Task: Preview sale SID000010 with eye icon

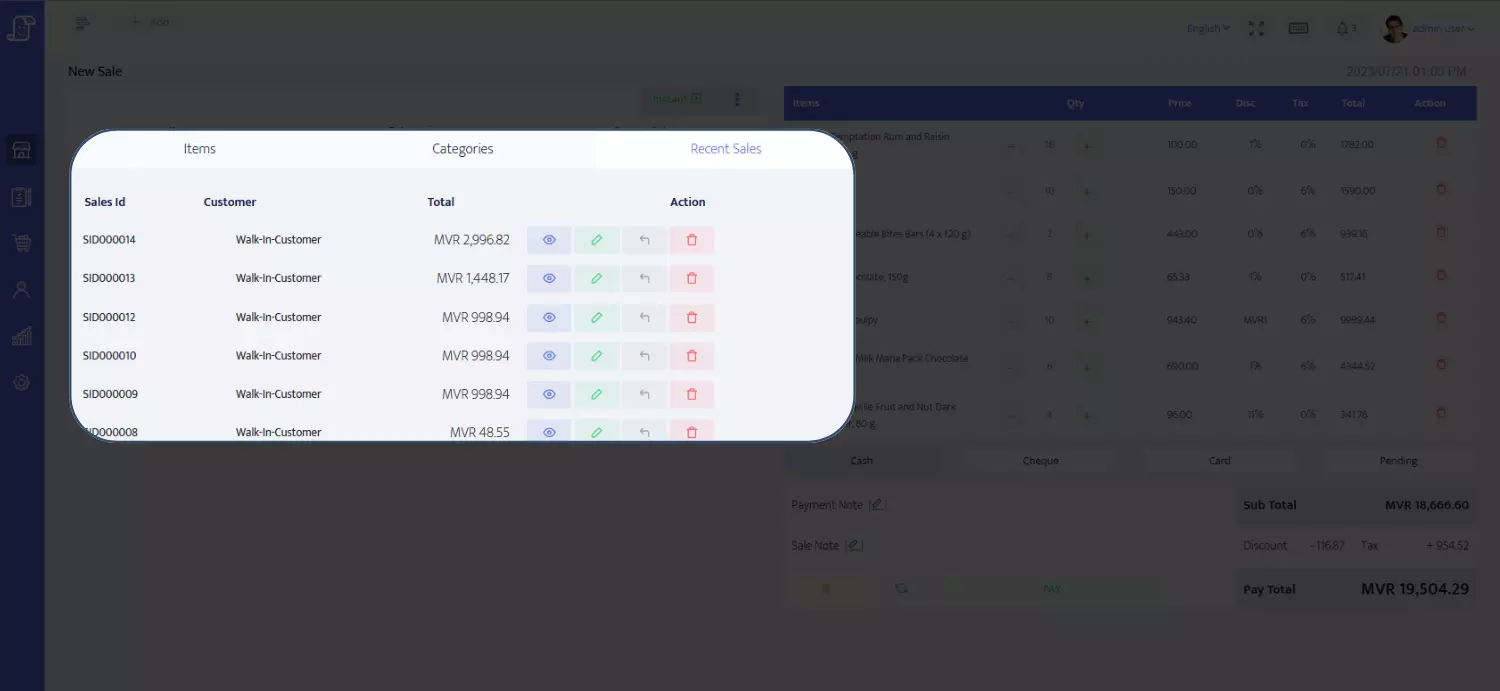Action: pos(549,356)
